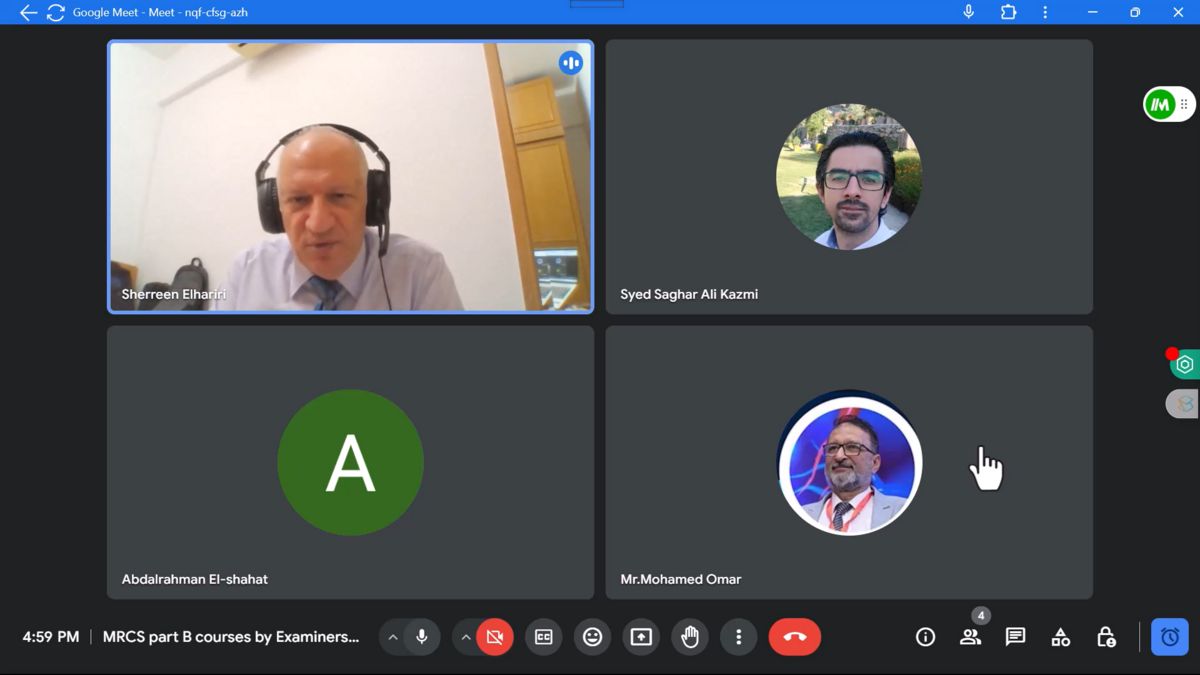Image resolution: width=1200 pixels, height=675 pixels.
Task: Click the audio indicator on Sherreen's tile
Action: coord(571,63)
